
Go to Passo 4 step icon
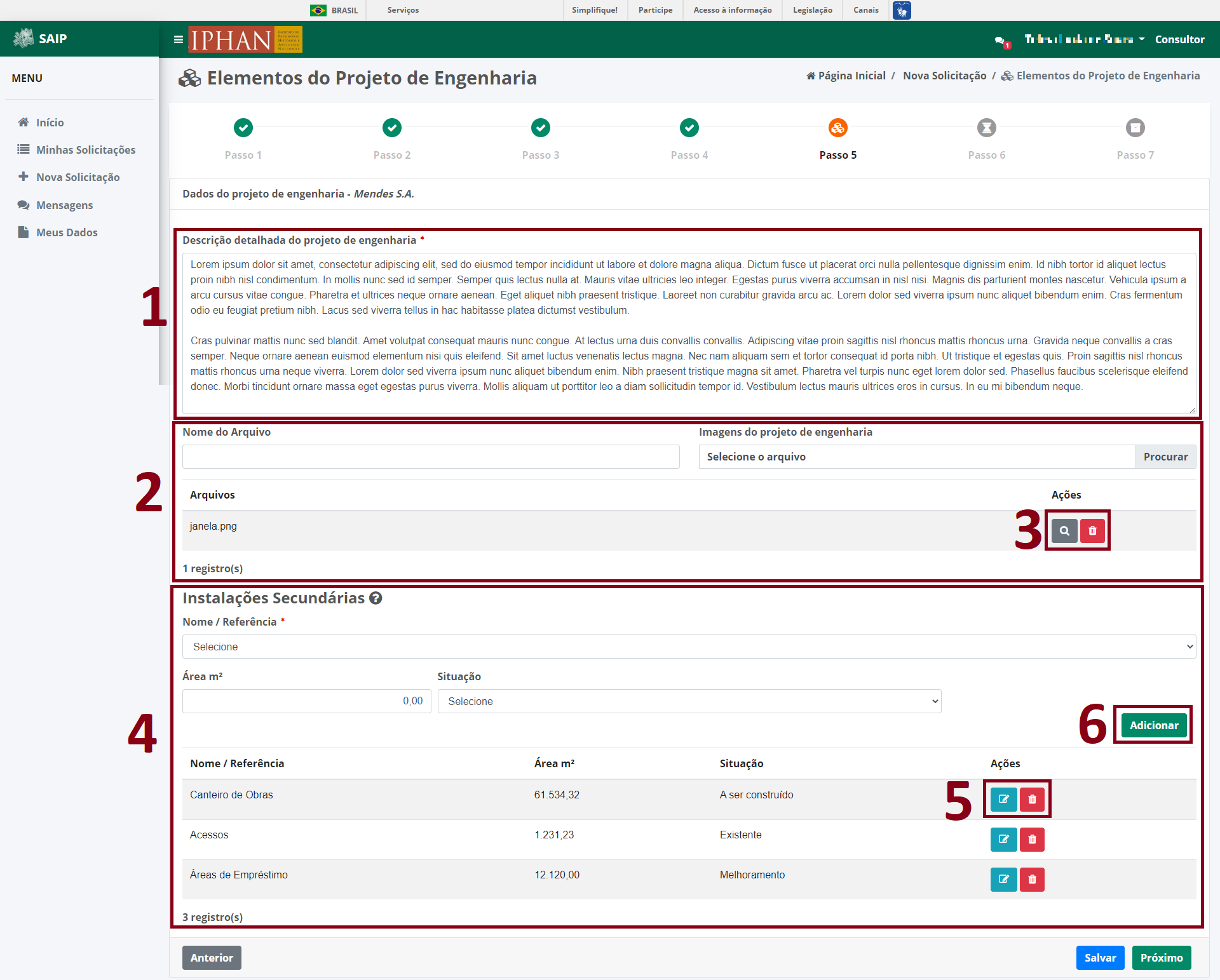coord(689,128)
